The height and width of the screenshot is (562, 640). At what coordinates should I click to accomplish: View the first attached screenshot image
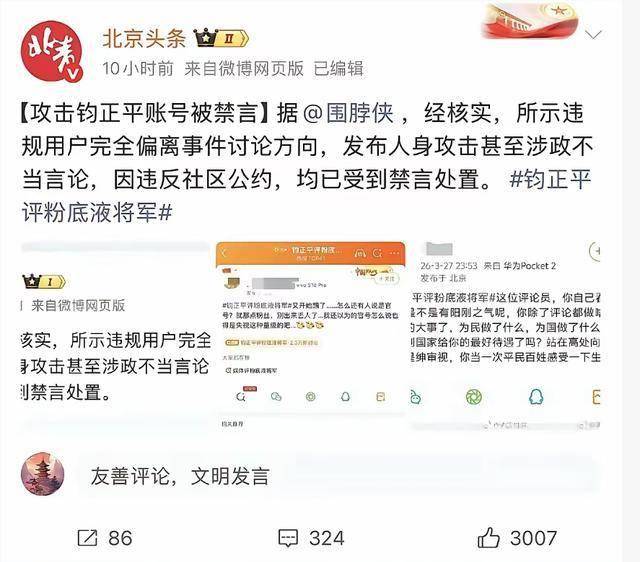point(116,335)
